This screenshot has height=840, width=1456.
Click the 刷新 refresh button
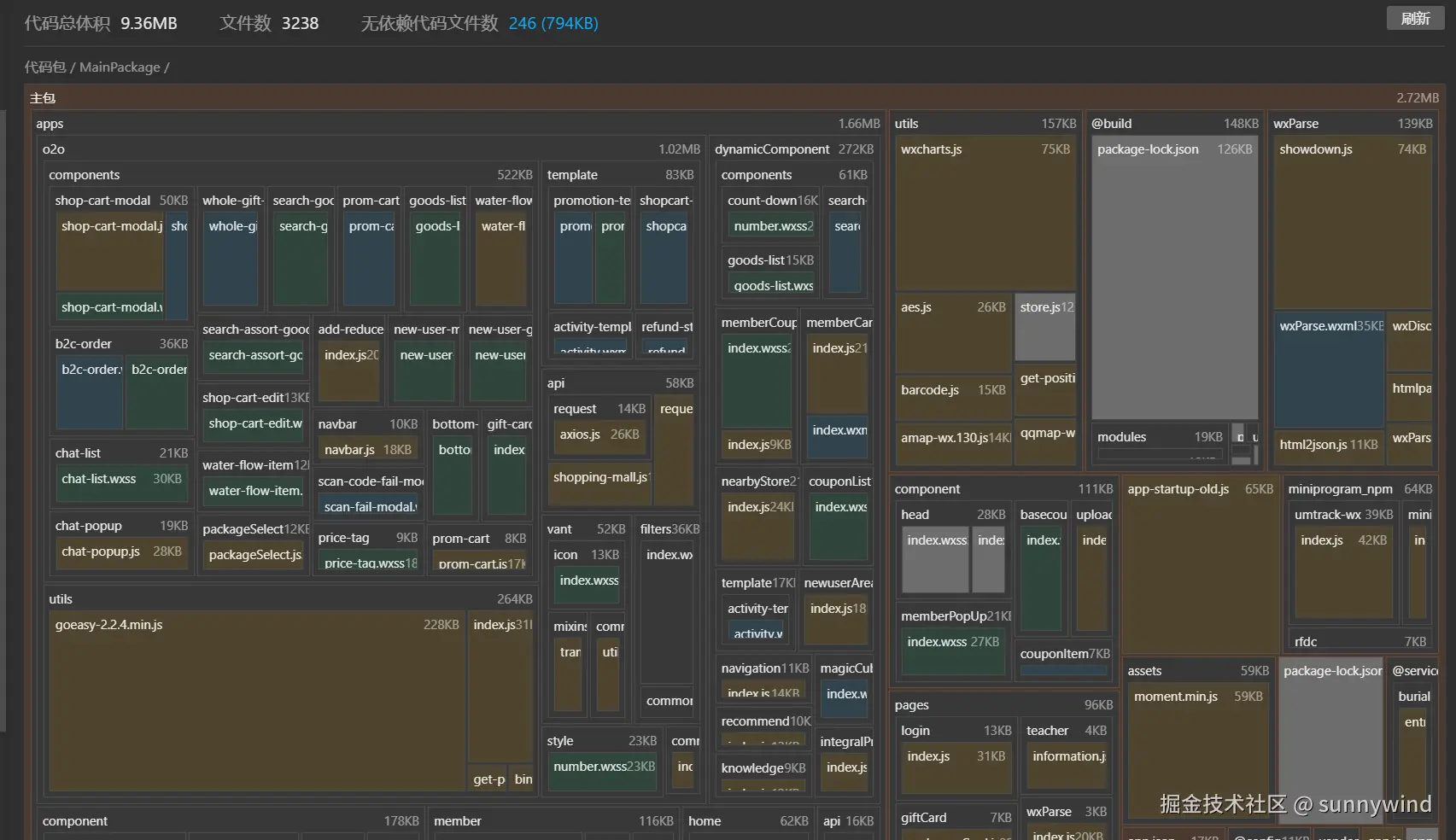point(1415,18)
